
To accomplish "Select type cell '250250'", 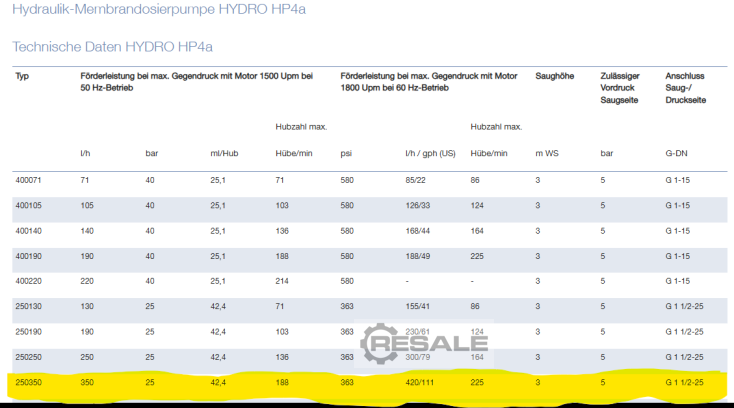I will click(x=28, y=357).
